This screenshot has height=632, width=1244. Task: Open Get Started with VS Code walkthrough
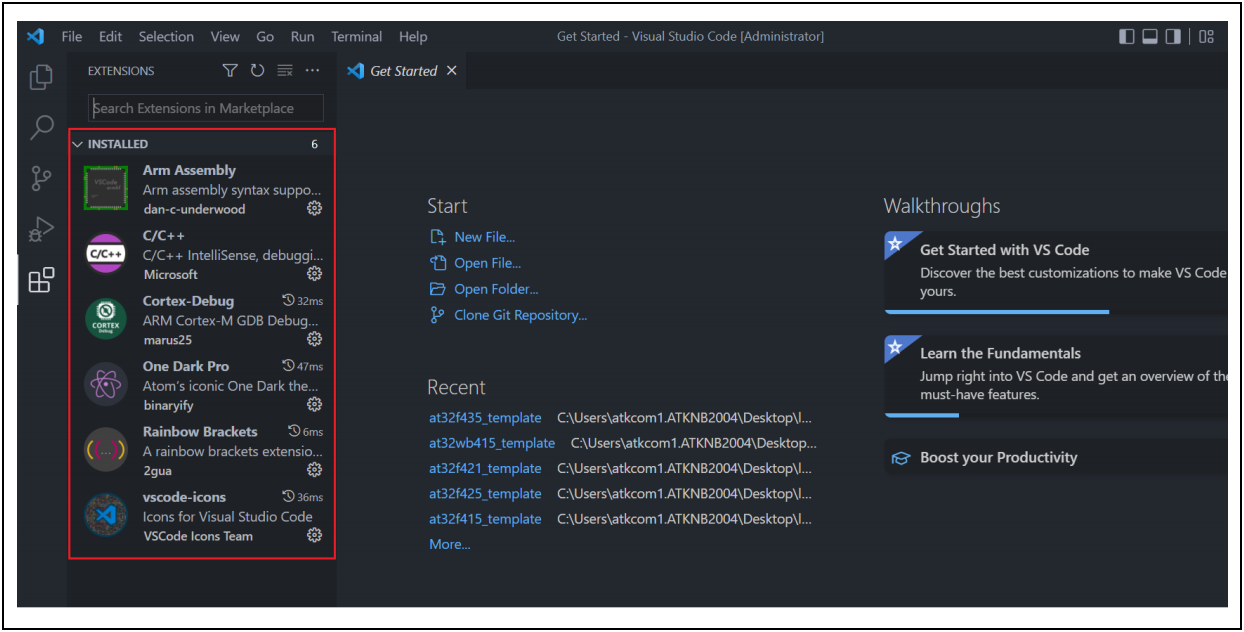(1056, 271)
